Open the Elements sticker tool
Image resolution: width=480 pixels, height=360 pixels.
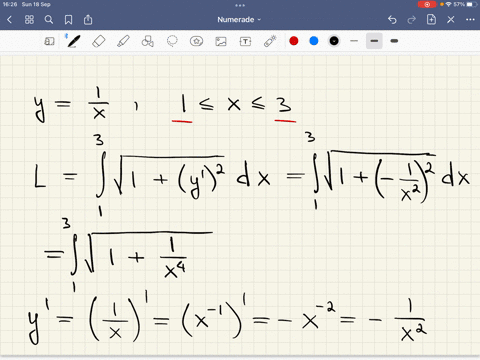click(196, 41)
